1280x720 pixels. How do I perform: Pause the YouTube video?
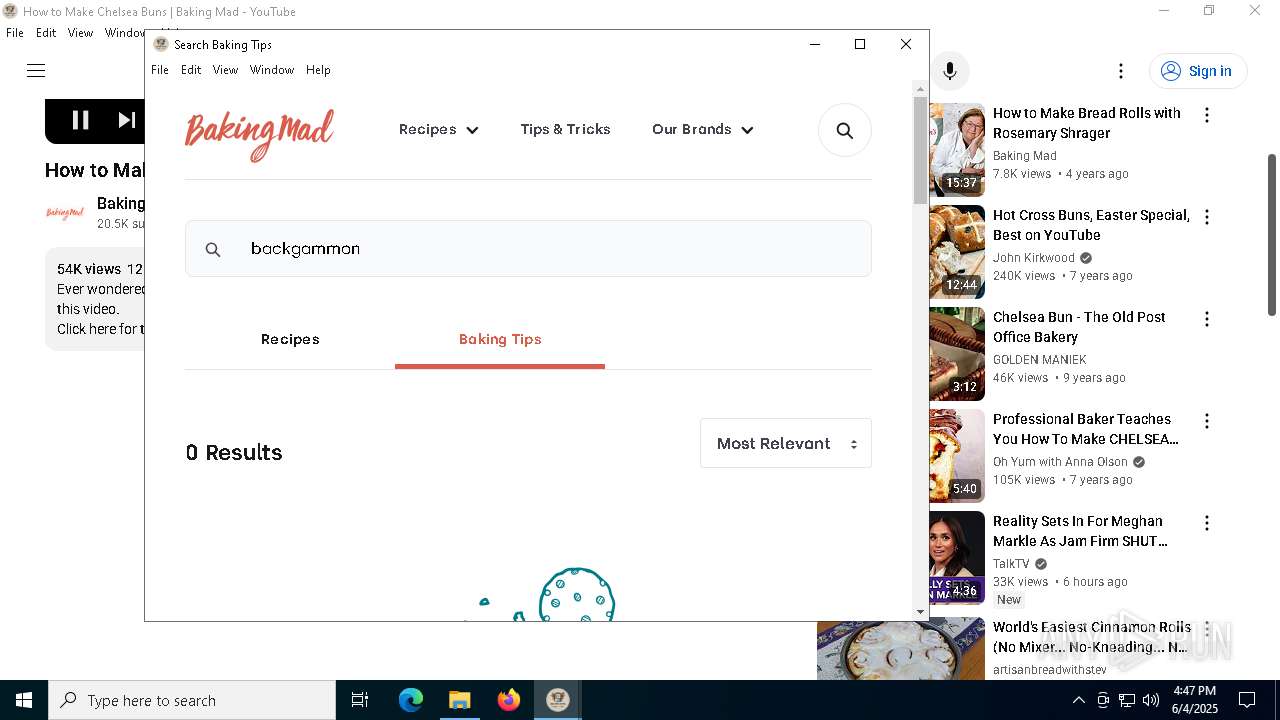[81, 120]
